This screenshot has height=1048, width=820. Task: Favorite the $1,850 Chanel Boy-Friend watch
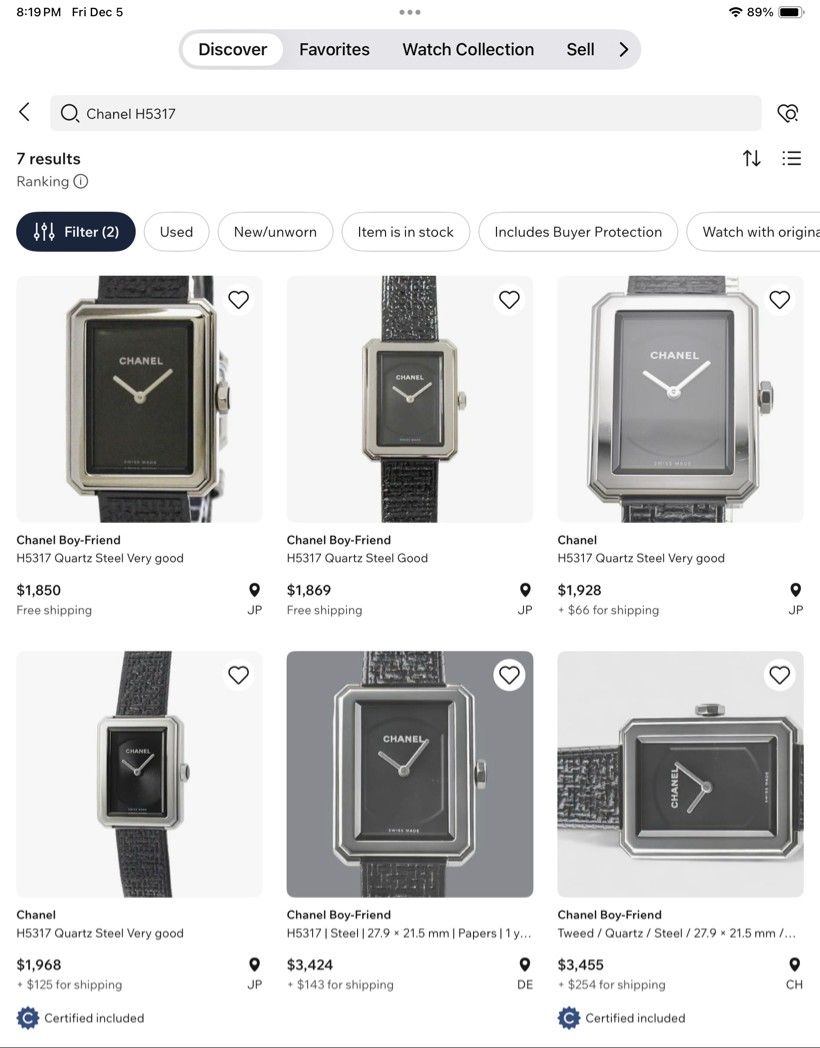[239, 300]
